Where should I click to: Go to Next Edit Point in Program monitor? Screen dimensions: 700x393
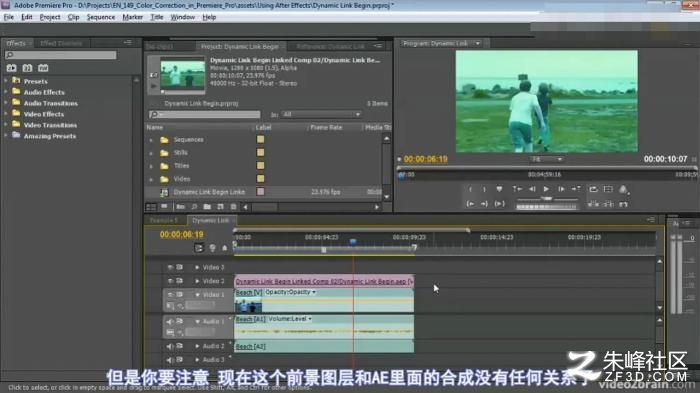click(576, 189)
